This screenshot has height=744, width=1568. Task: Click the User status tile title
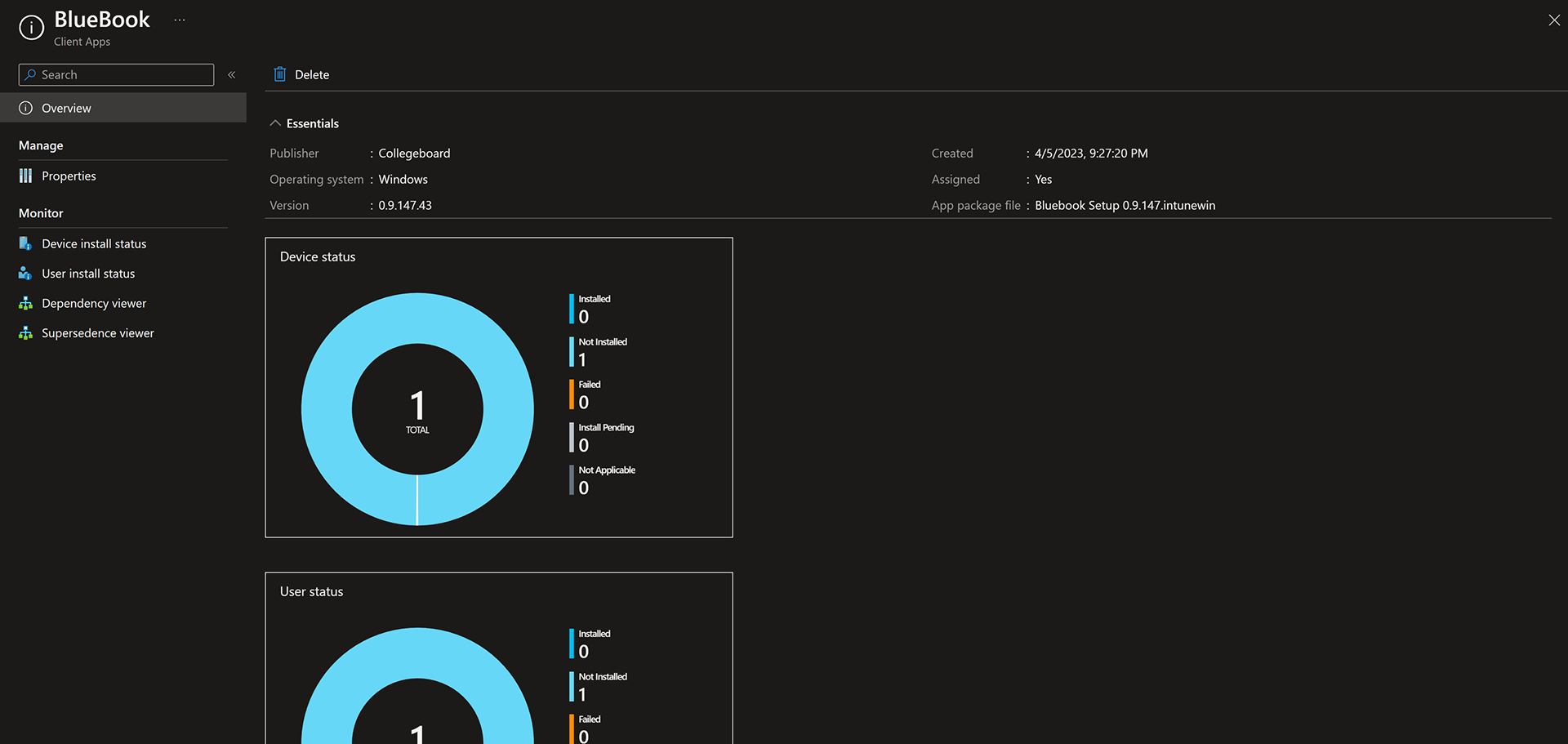pos(311,591)
